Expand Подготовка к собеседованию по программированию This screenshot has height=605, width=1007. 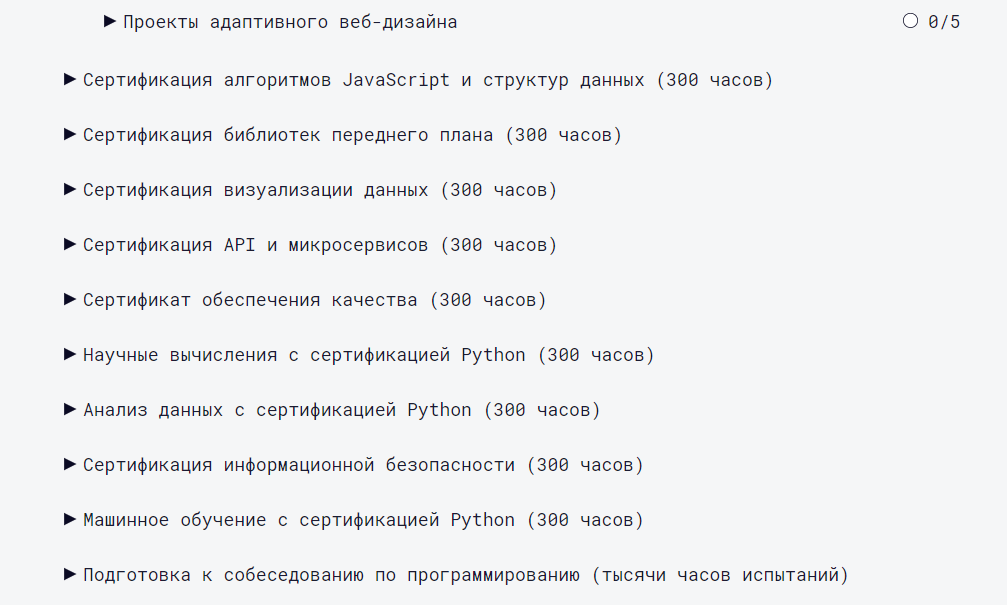pos(70,574)
